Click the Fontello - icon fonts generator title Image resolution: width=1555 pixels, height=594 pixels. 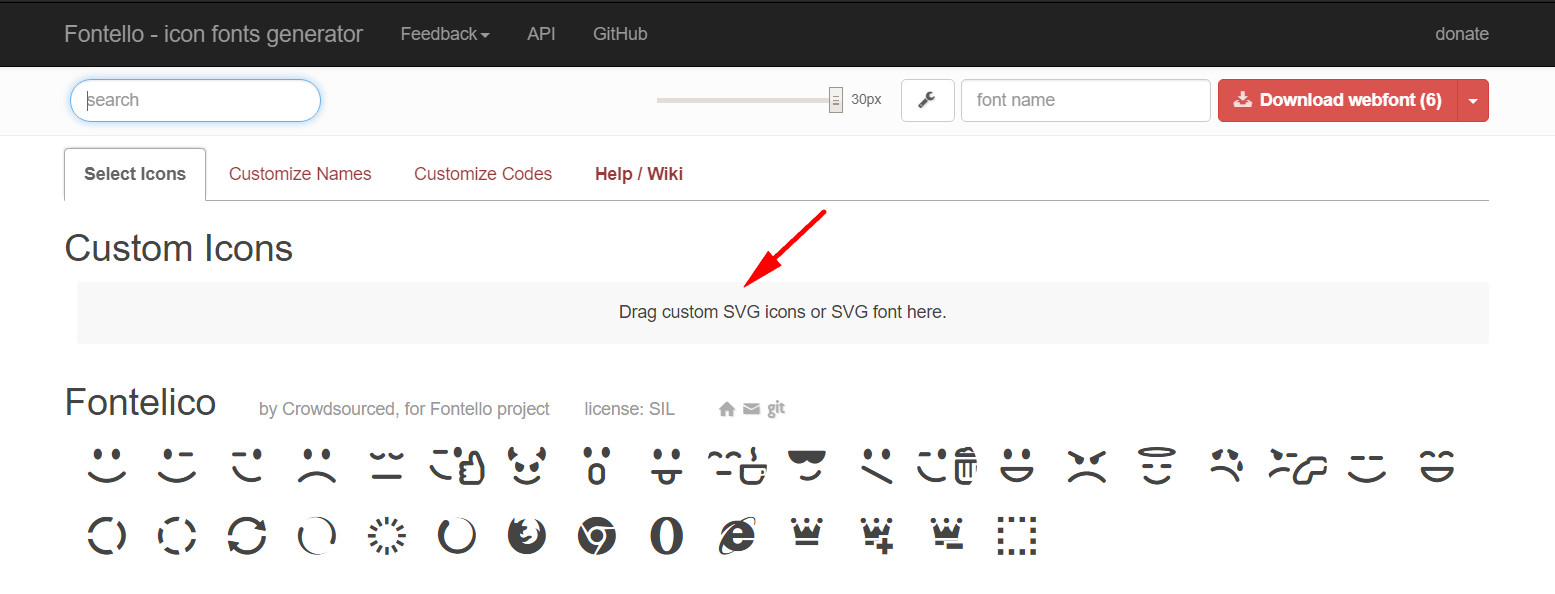[x=213, y=34]
